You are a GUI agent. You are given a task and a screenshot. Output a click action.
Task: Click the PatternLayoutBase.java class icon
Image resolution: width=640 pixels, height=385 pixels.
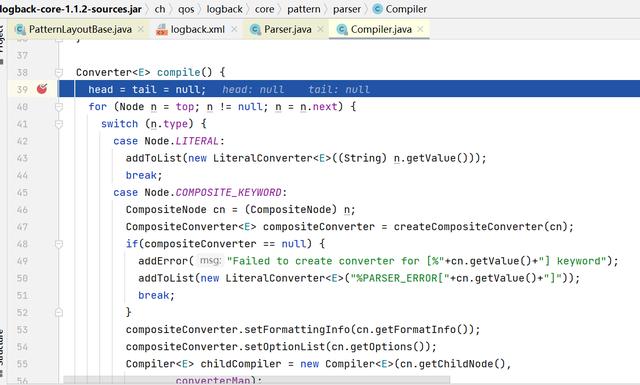(x=20, y=30)
